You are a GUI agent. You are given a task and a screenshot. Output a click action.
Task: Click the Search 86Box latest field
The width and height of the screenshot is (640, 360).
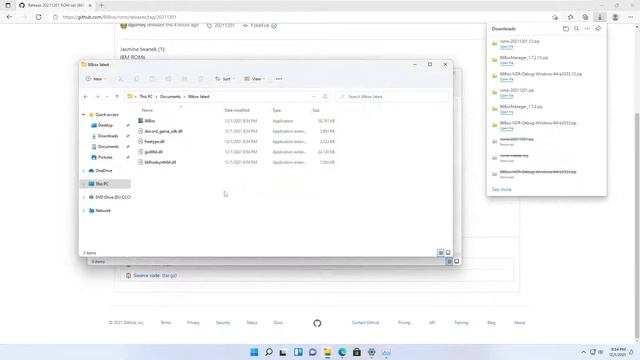point(392,97)
